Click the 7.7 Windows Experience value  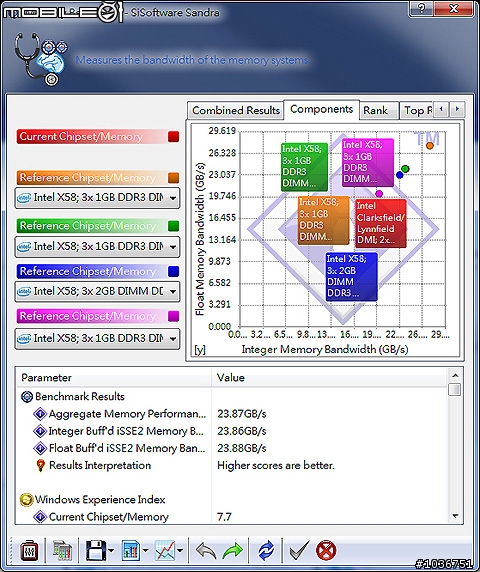point(224,517)
